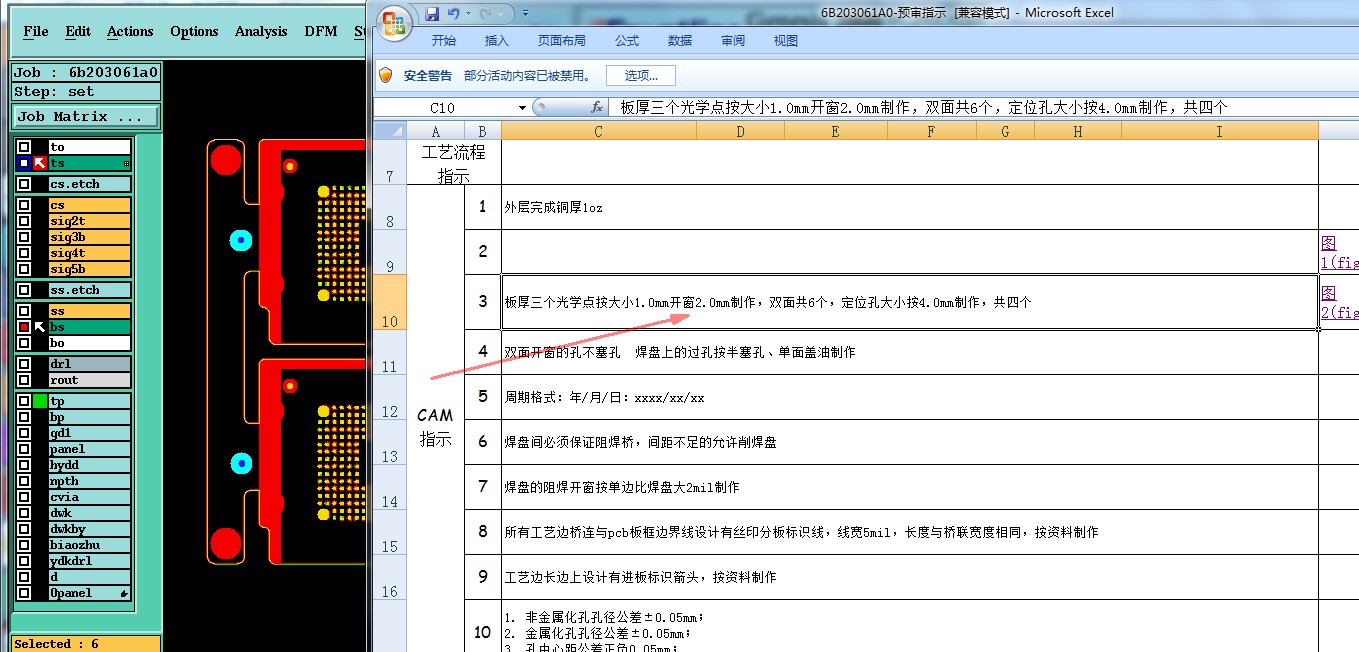Click the Selected : 6 status entry
Screen dimensions: 1359x652
point(86,643)
